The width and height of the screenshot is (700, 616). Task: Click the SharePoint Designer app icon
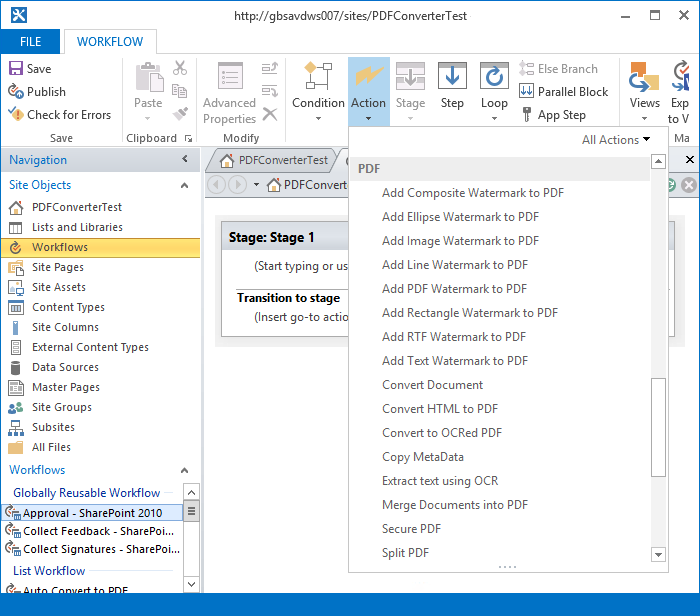19,15
